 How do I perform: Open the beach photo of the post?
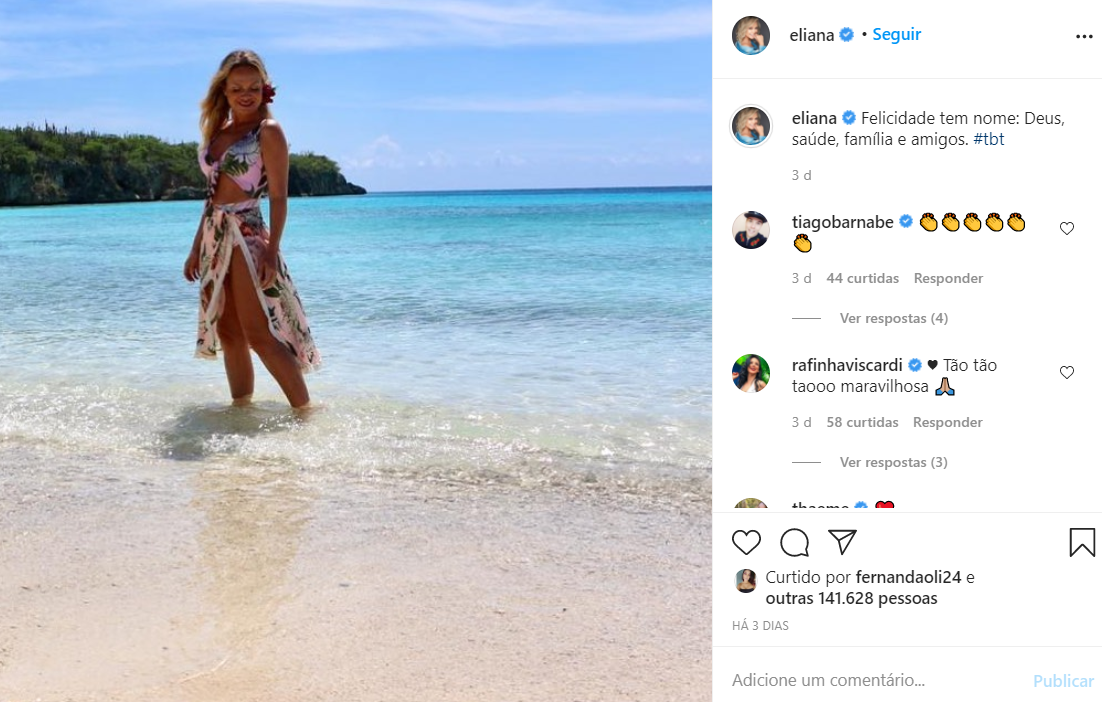(356, 351)
